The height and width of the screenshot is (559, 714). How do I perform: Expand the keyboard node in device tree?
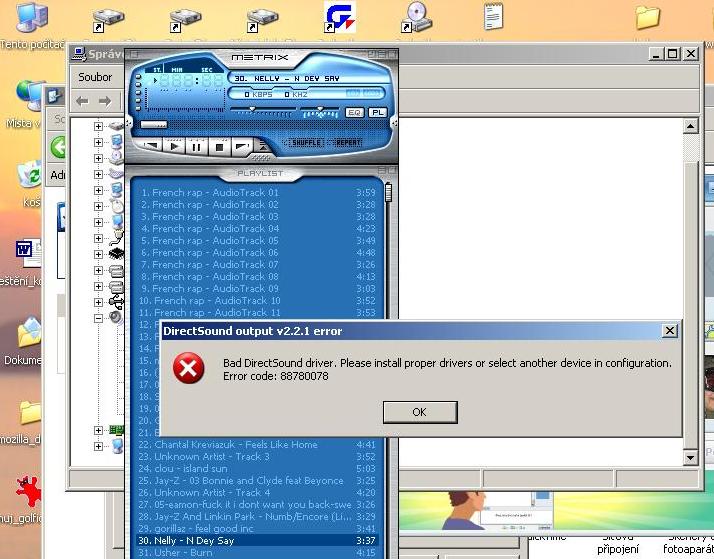pos(98,174)
